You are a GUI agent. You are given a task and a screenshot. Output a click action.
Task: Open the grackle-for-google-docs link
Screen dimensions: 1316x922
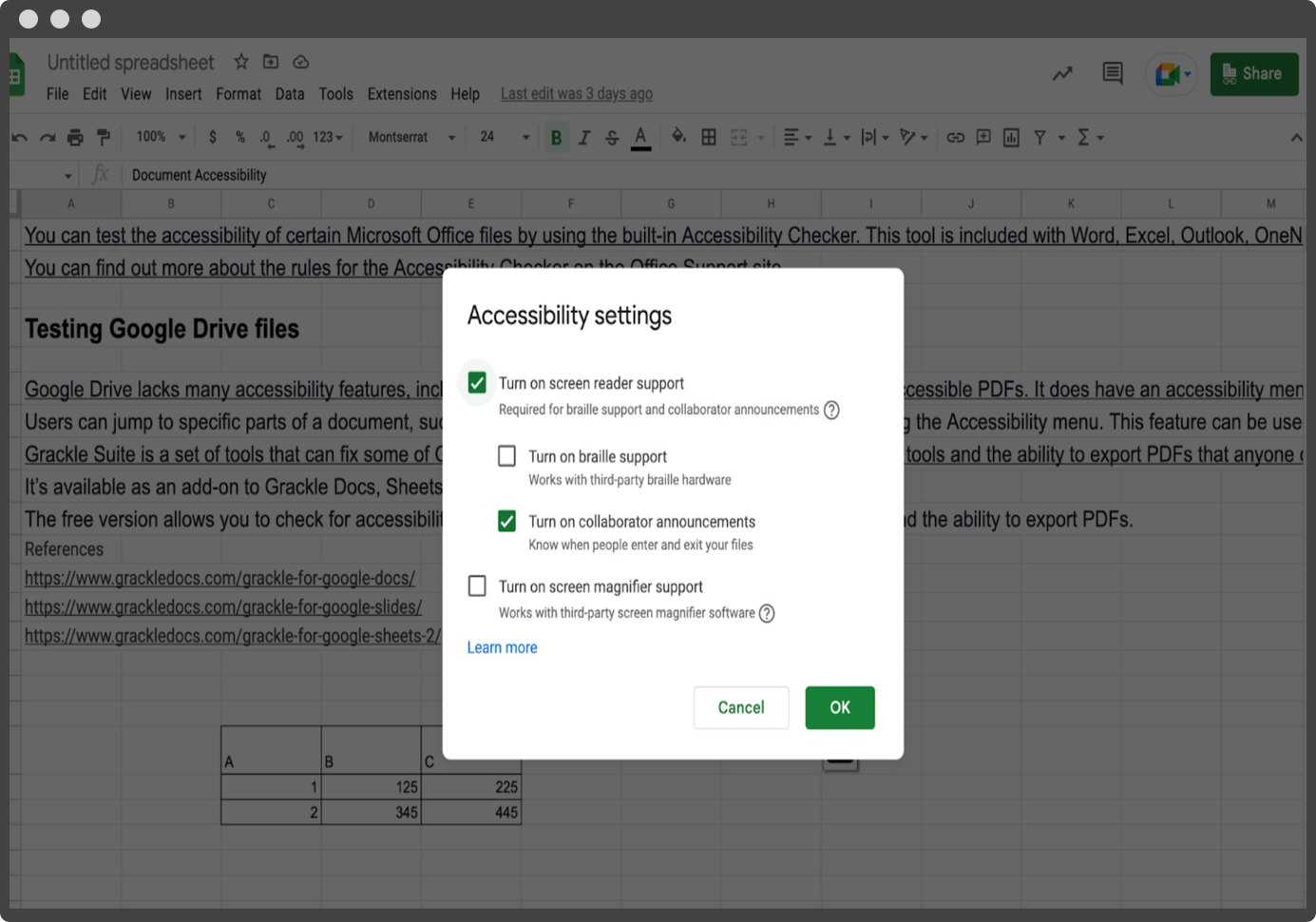point(219,578)
